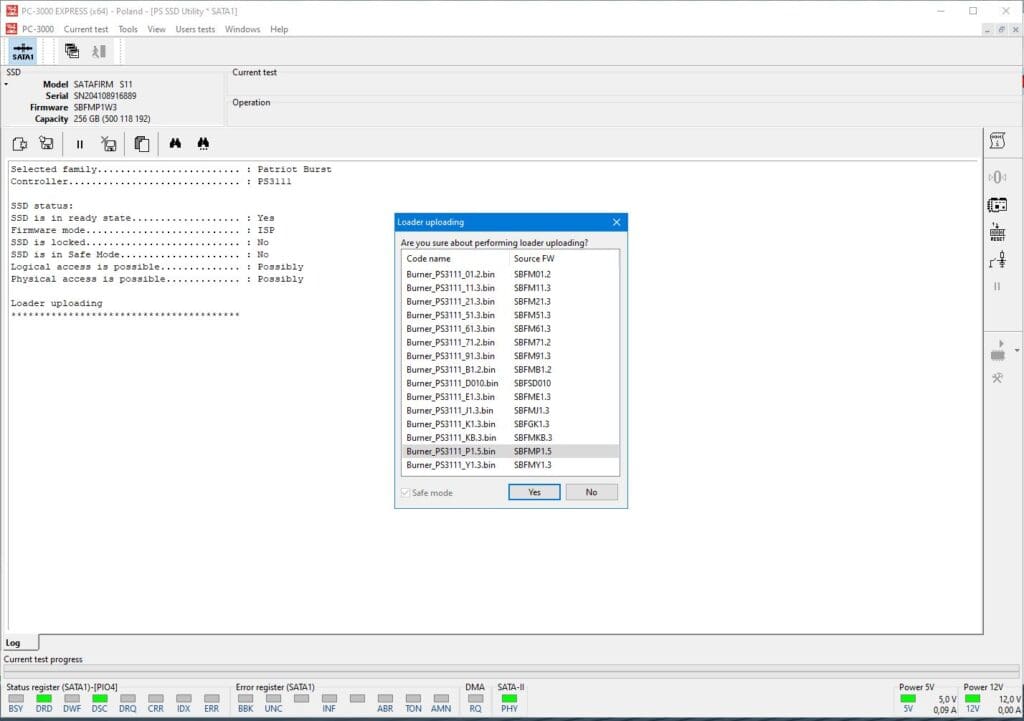Open dropdown arrow beside chip icon in the sidebar
Image resolution: width=1024 pixels, height=721 pixels.
click(x=1017, y=351)
